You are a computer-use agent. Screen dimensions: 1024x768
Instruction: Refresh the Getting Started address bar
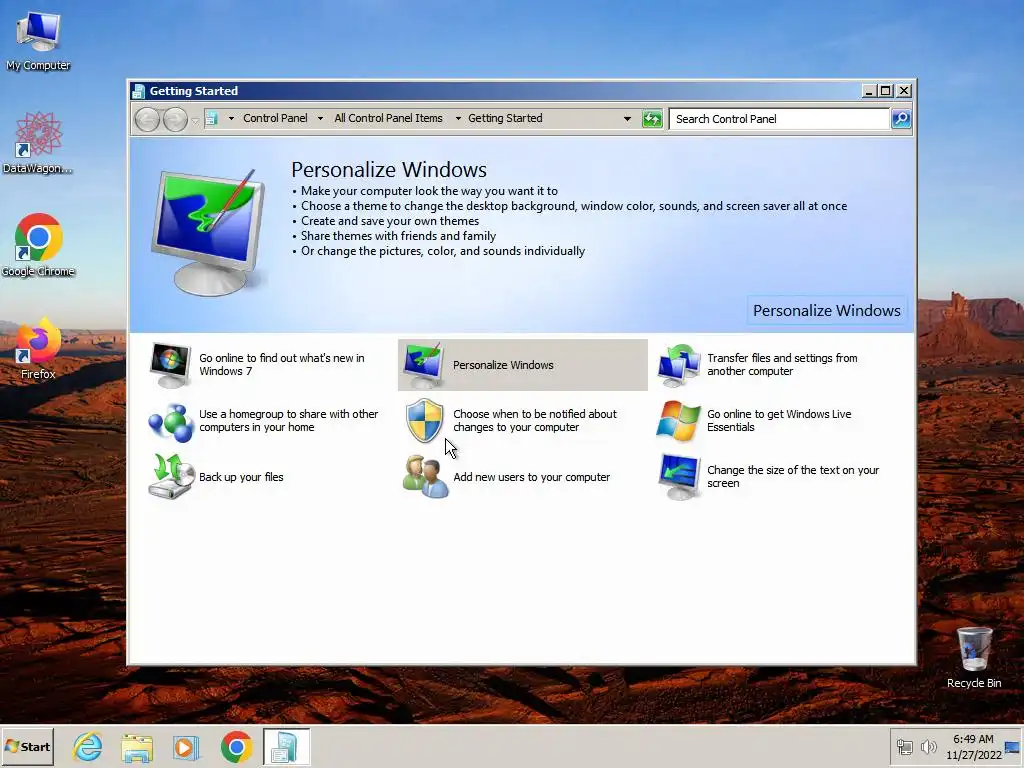tap(652, 119)
